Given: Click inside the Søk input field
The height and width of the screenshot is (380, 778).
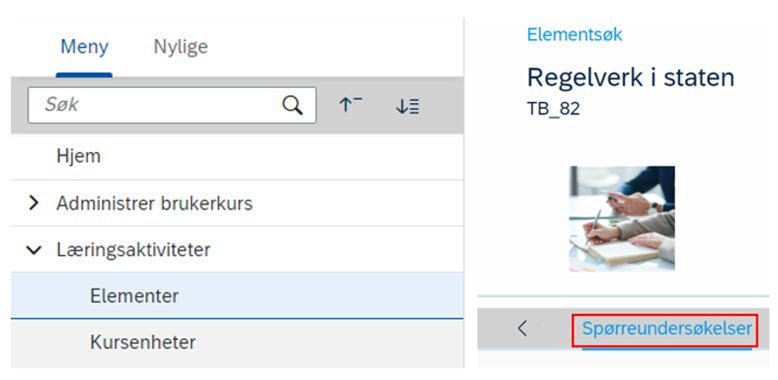Looking at the screenshot, I should (155, 105).
